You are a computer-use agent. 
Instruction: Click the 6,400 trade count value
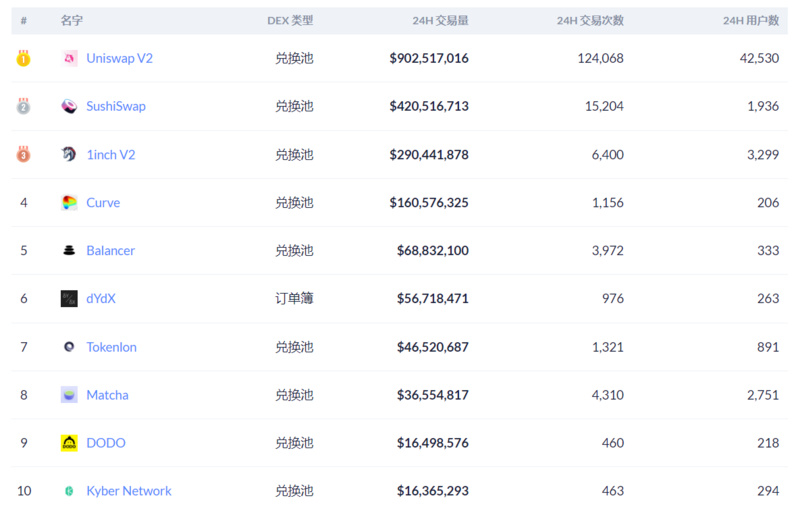coord(608,155)
